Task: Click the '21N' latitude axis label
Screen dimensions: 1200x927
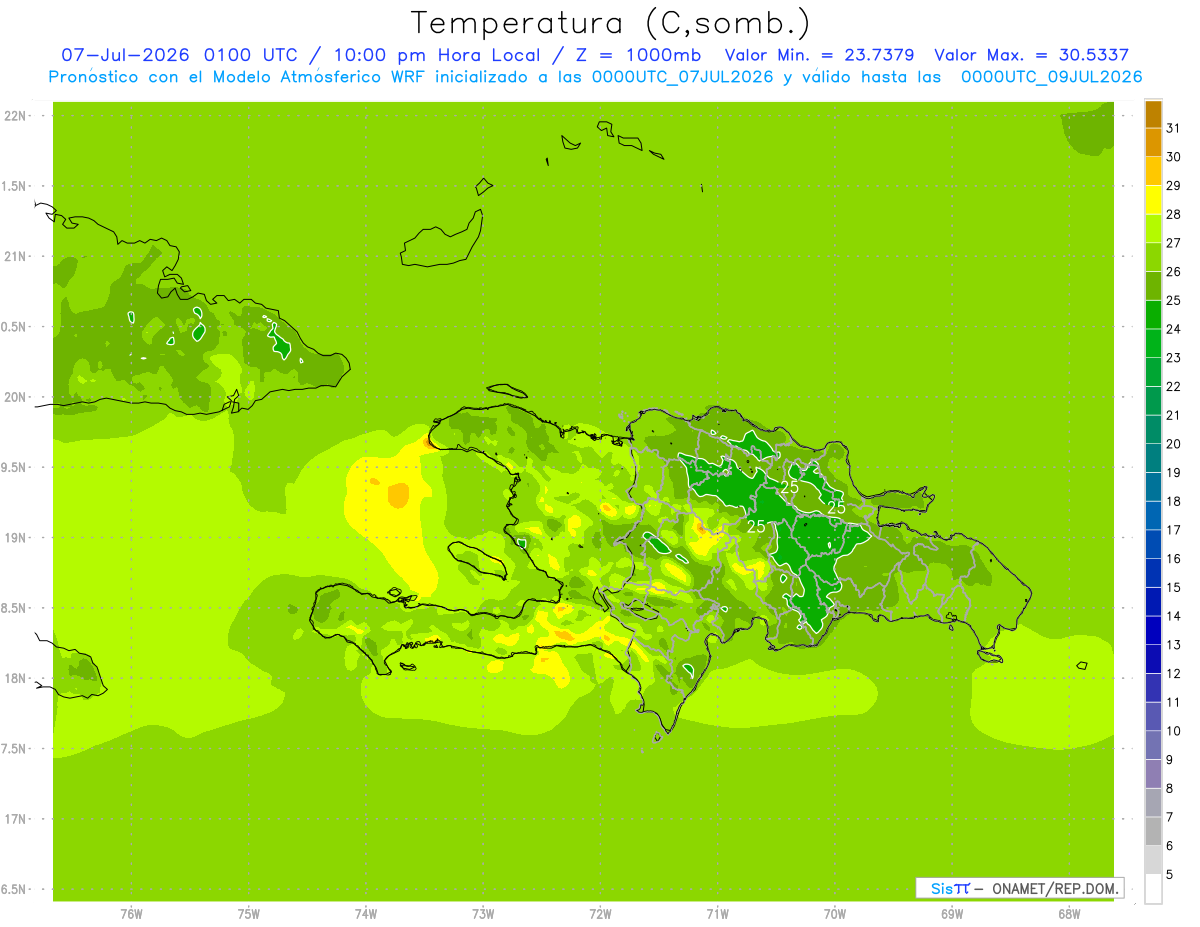Action: [14, 256]
